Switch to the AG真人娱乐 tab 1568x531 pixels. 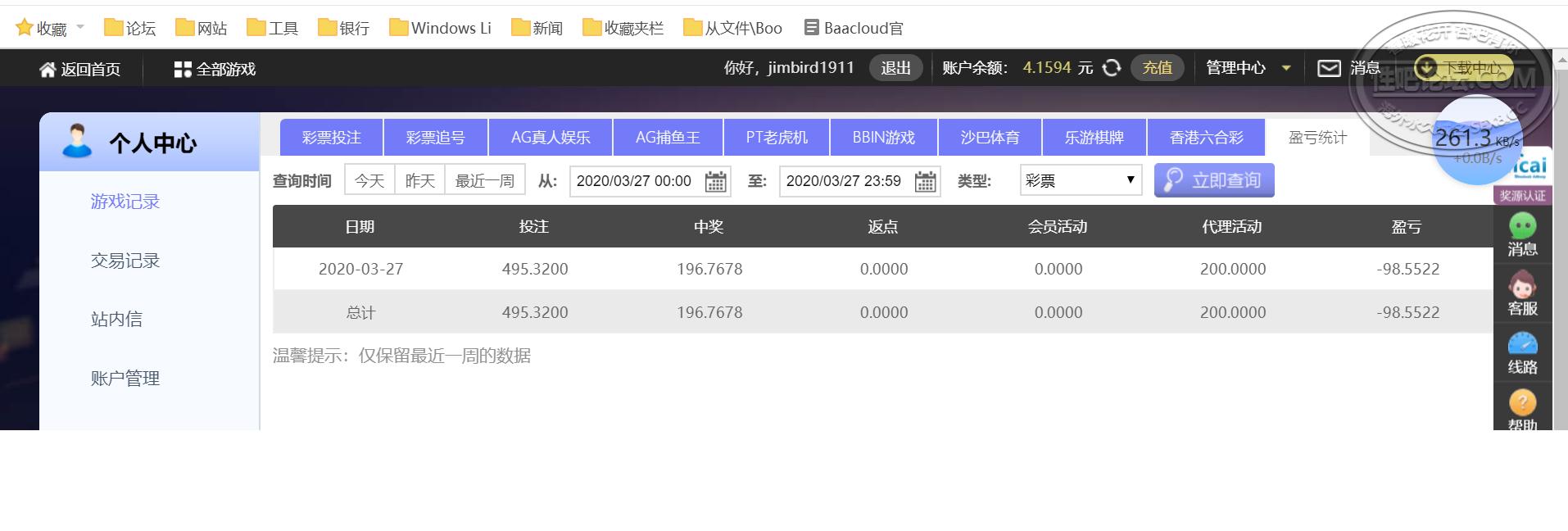point(551,138)
